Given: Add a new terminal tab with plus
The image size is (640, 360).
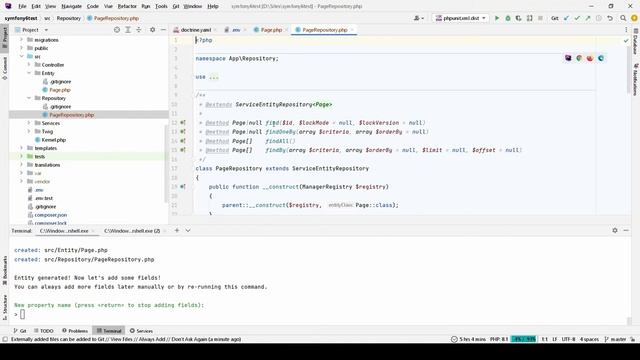Looking at the screenshot, I should pos(177,230).
